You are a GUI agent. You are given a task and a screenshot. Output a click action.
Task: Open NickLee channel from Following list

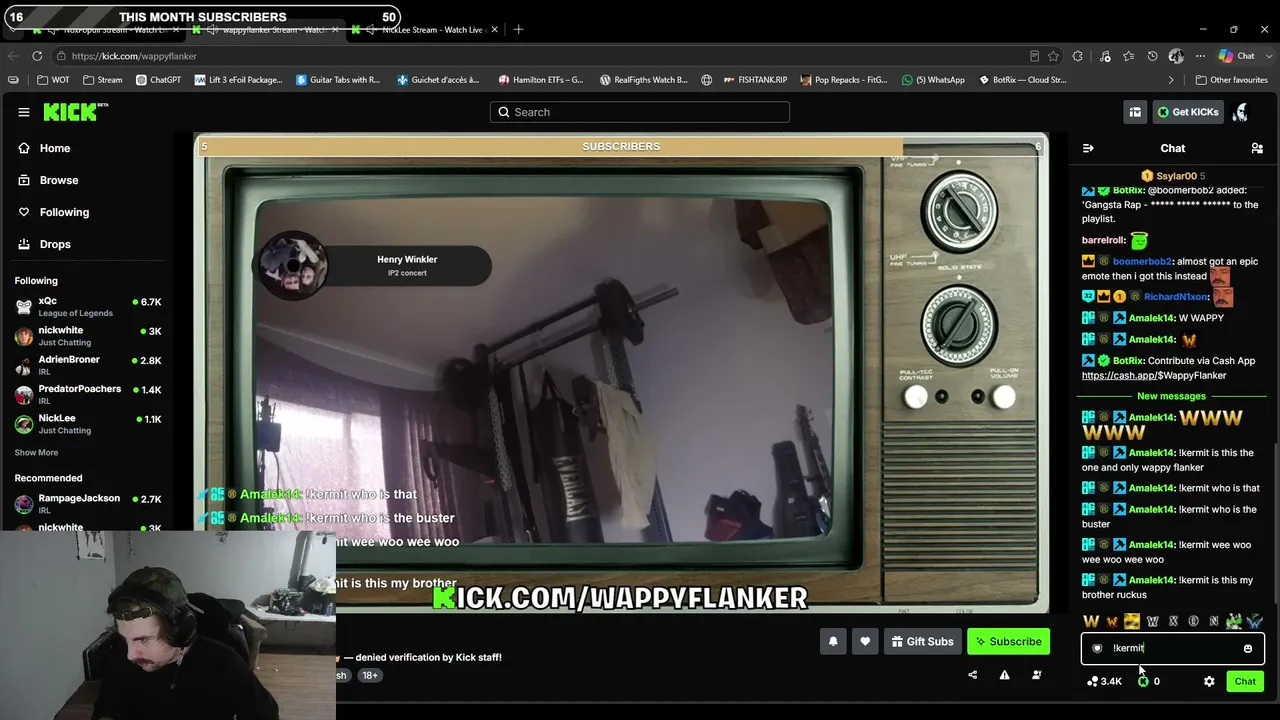[88, 423]
